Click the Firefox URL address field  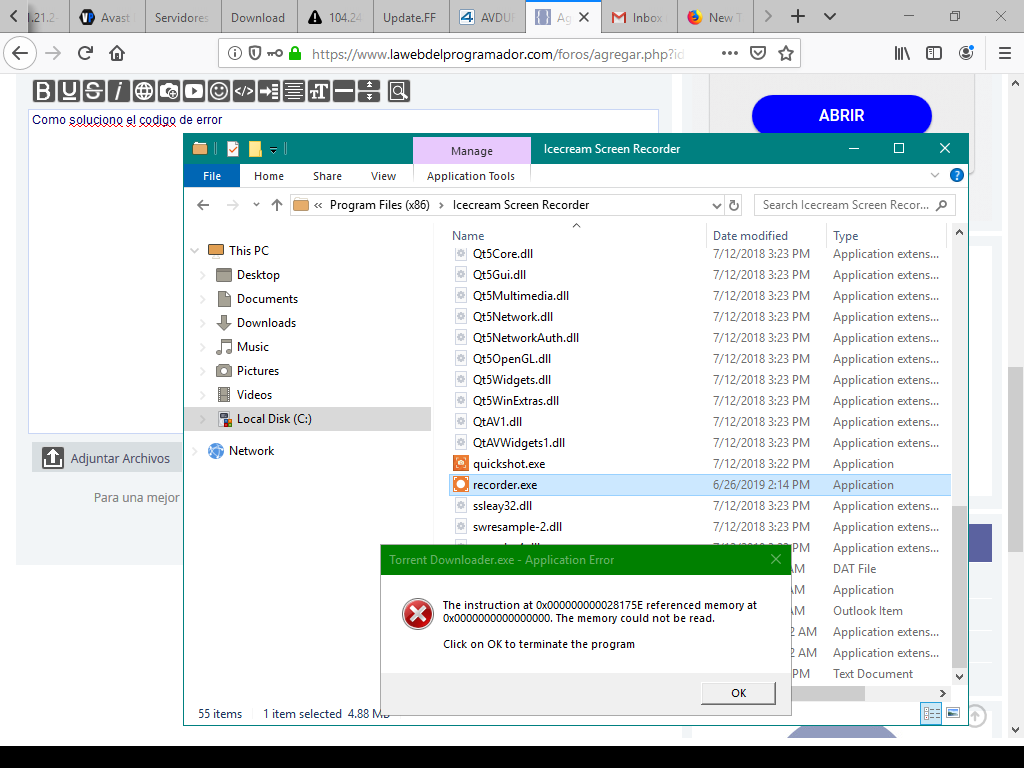(x=498, y=54)
